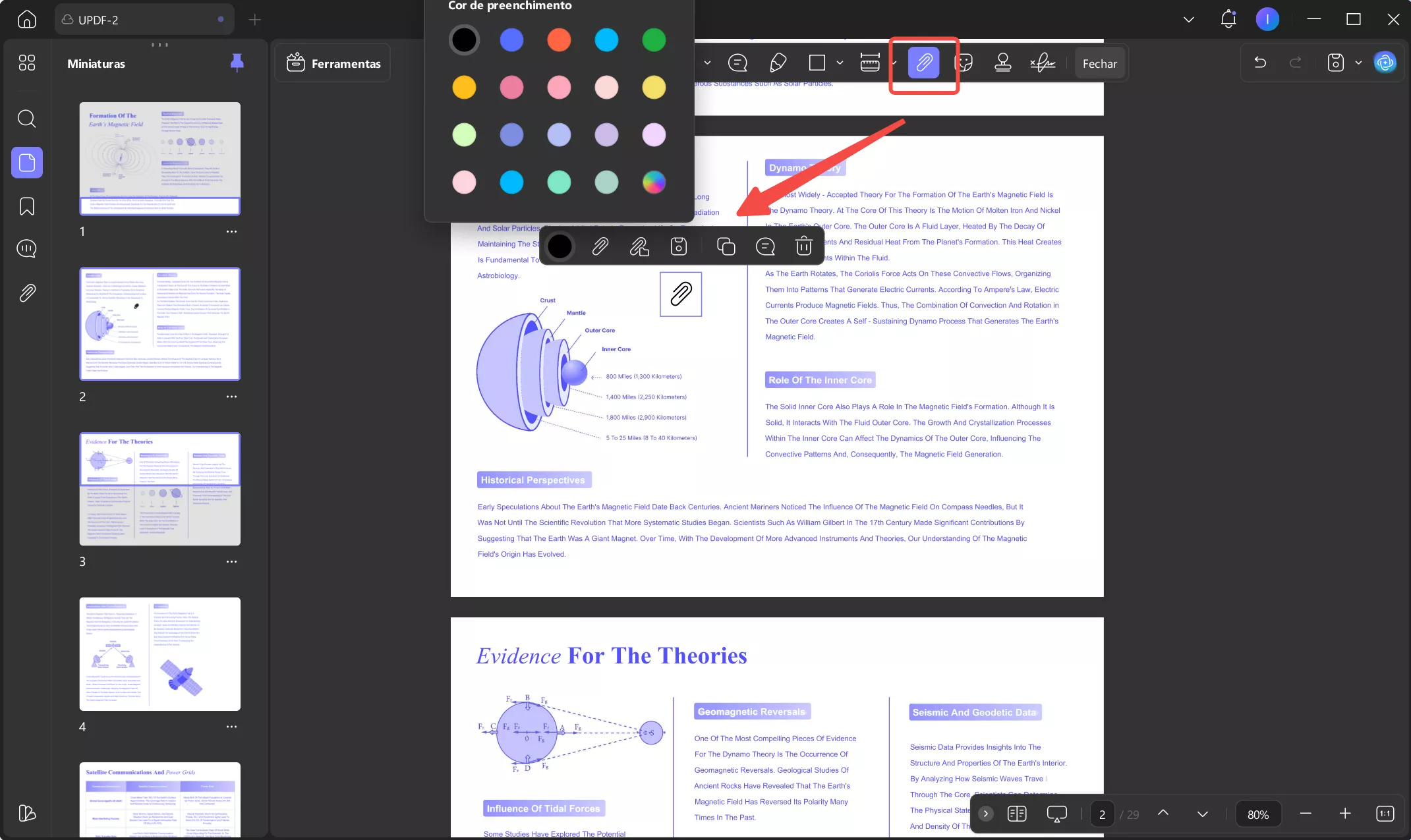Open the zoom level 80% dropdown
Image resolution: width=1411 pixels, height=840 pixels.
coord(1257,814)
